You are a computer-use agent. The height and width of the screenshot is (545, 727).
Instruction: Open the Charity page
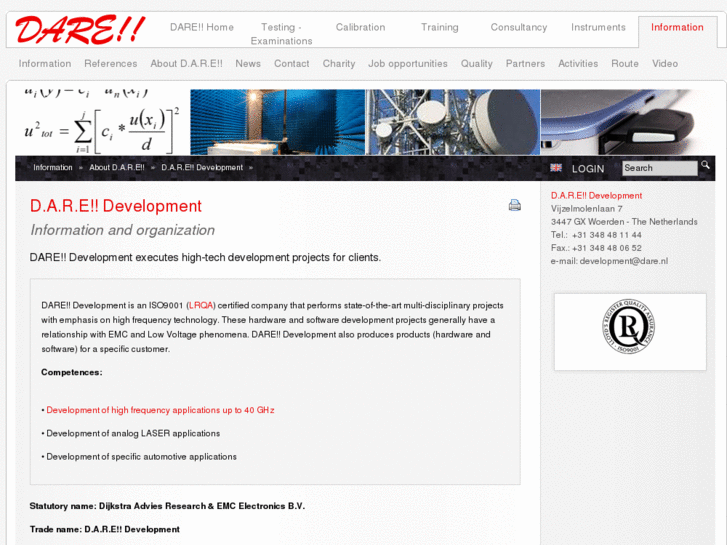click(339, 64)
